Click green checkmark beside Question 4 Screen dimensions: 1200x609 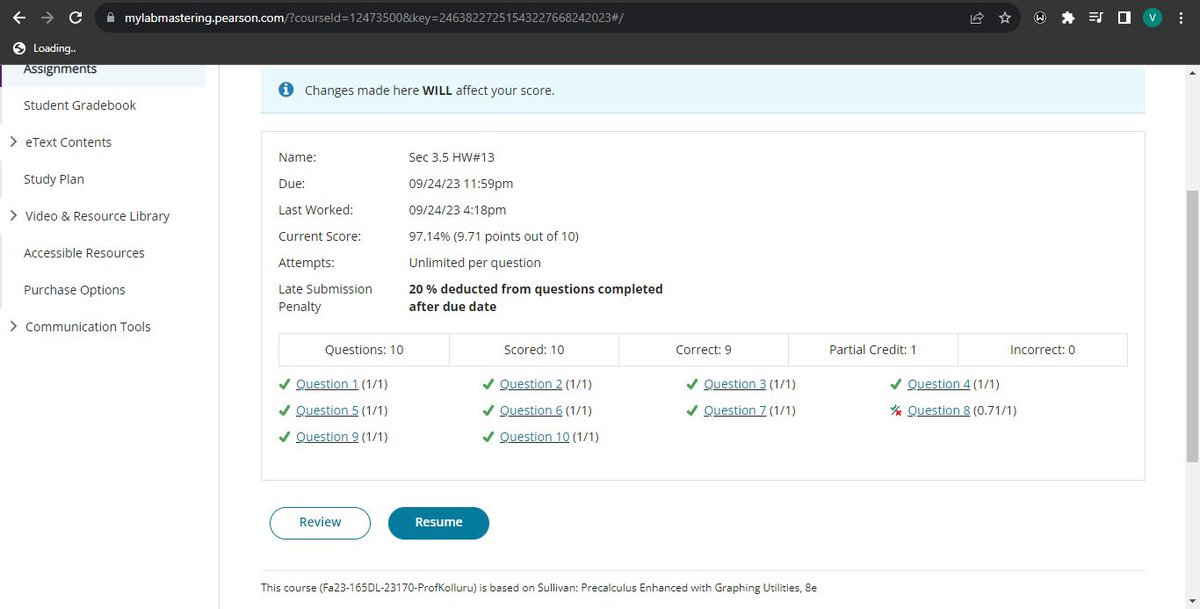click(x=897, y=384)
